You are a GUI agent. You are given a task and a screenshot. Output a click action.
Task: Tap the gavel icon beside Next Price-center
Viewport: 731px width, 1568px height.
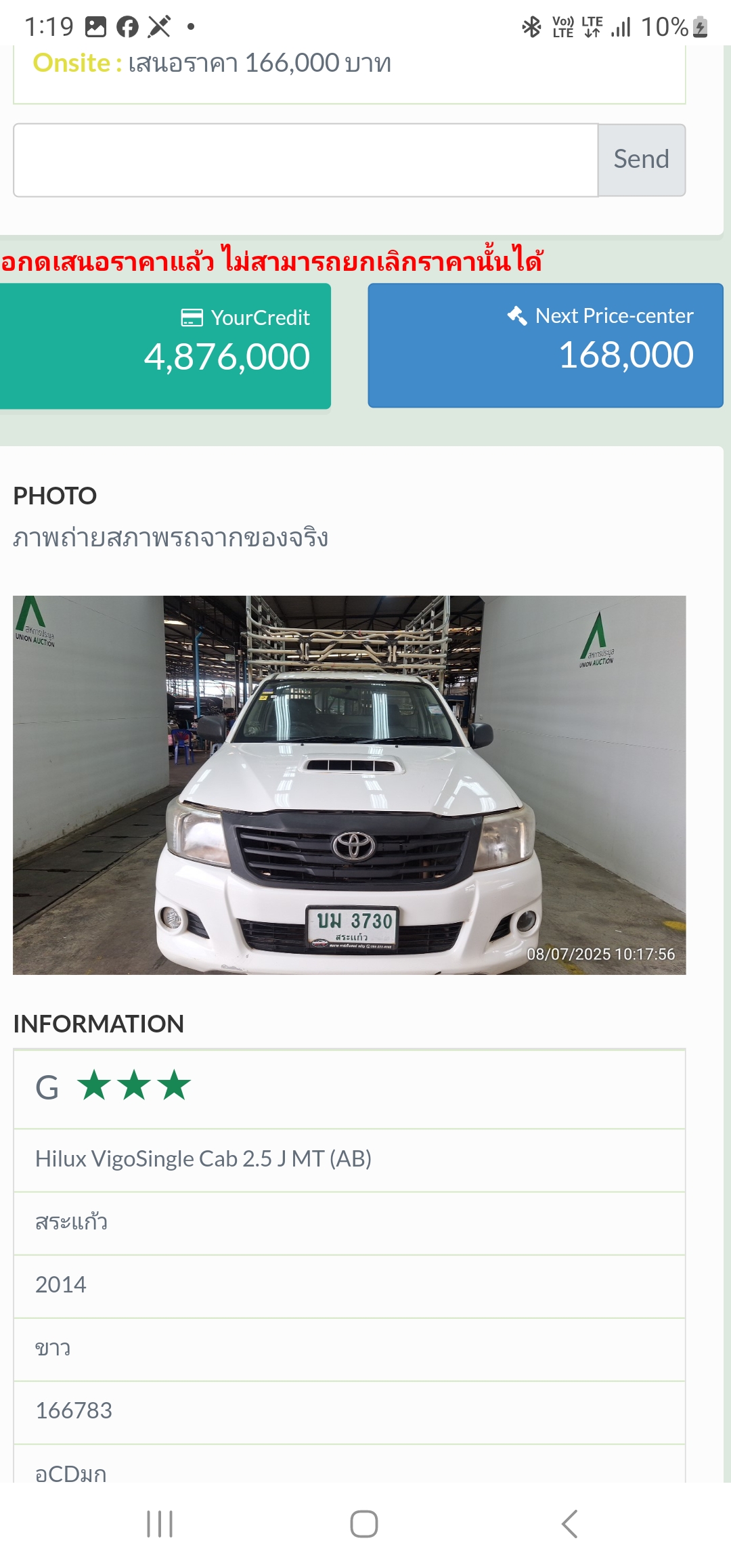(x=517, y=315)
